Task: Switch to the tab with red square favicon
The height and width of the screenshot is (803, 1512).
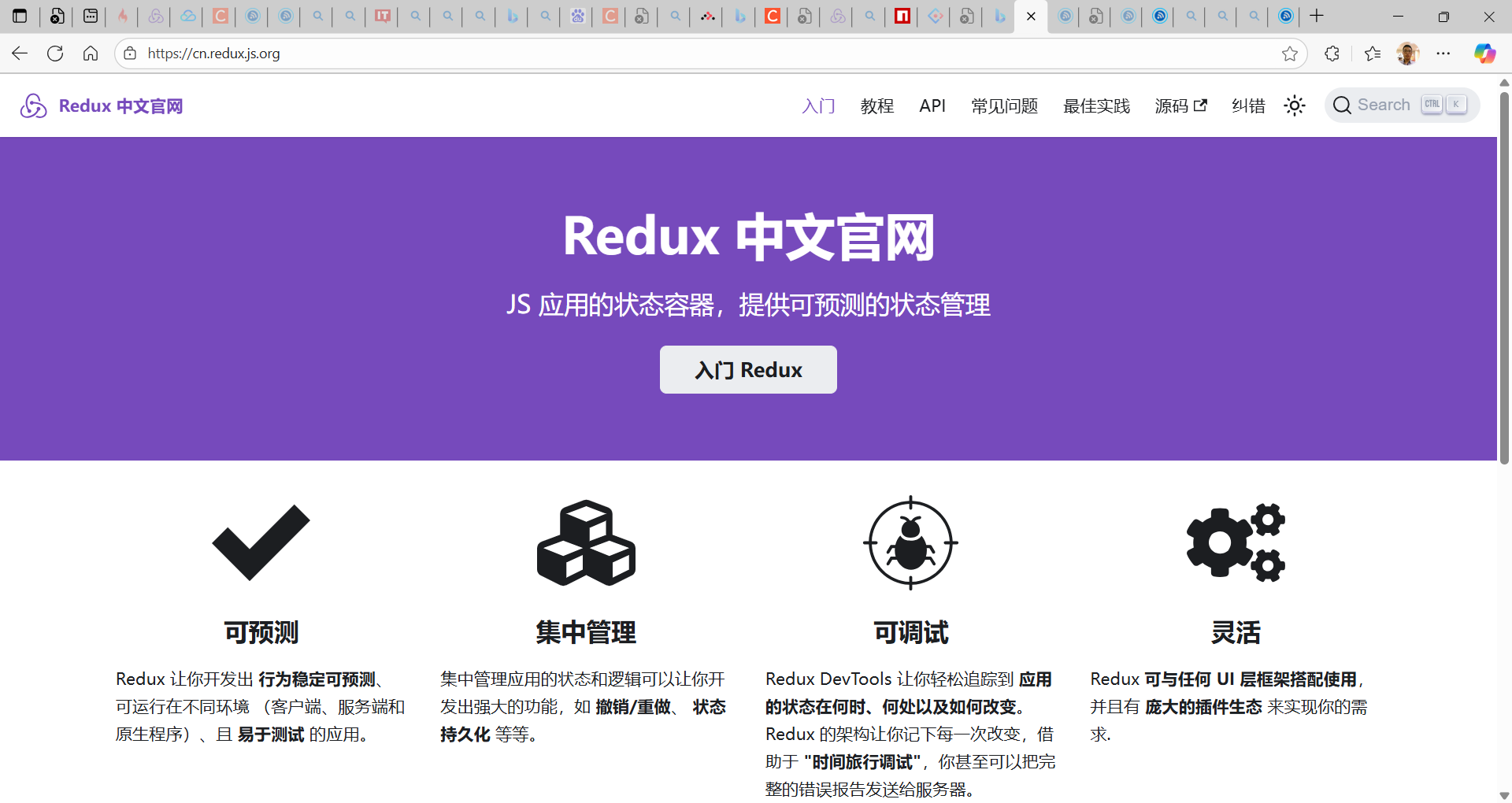Action: click(x=902, y=16)
